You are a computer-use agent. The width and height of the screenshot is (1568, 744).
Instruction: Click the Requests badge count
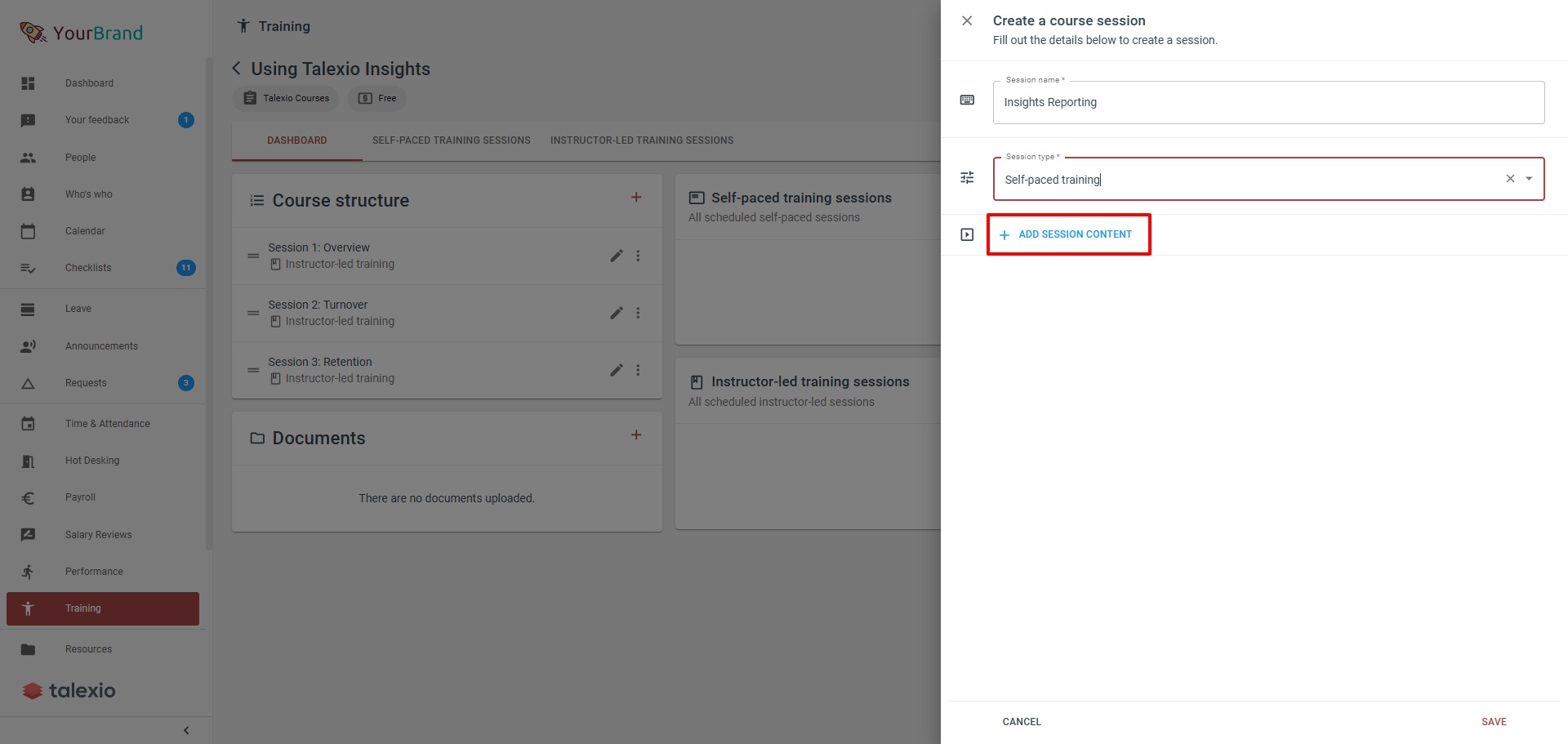pyautogui.click(x=186, y=383)
